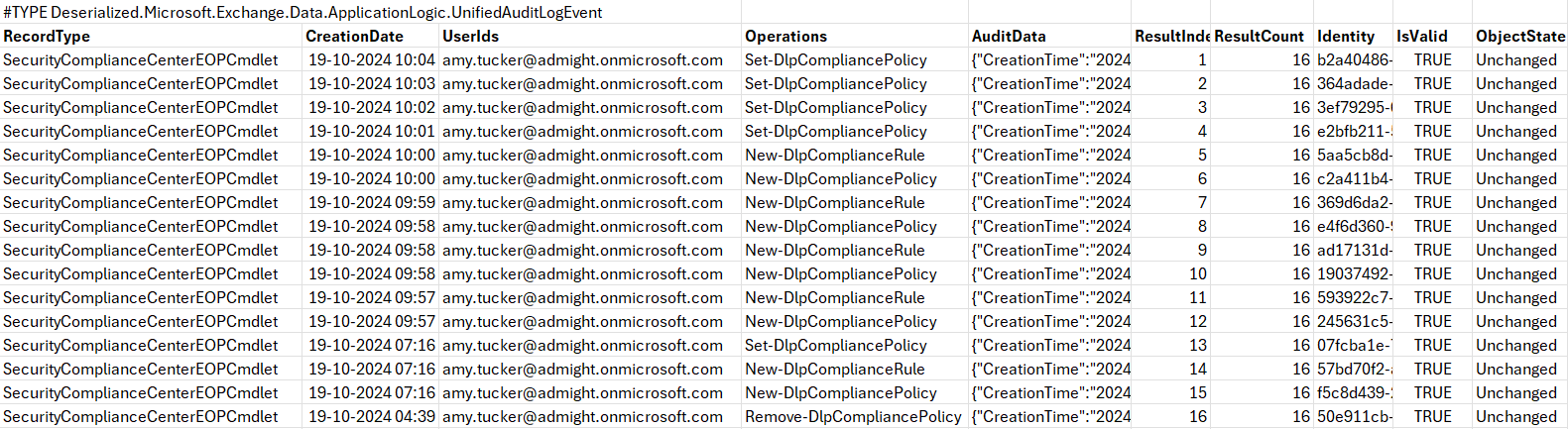The width and height of the screenshot is (1568, 429).
Task: Click Identity cell starting 245631c5
Action: (1354, 322)
